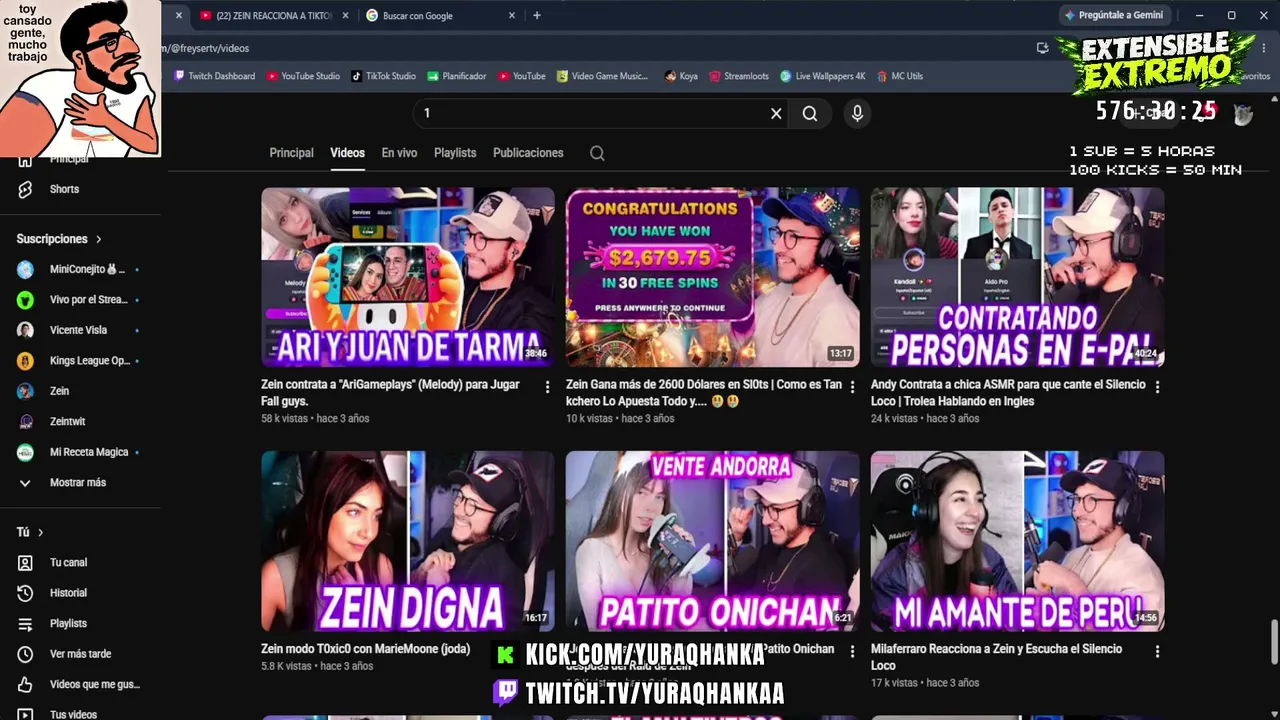This screenshot has height=720, width=1280.
Task: Open MC Utils bookmark
Action: pos(900,76)
